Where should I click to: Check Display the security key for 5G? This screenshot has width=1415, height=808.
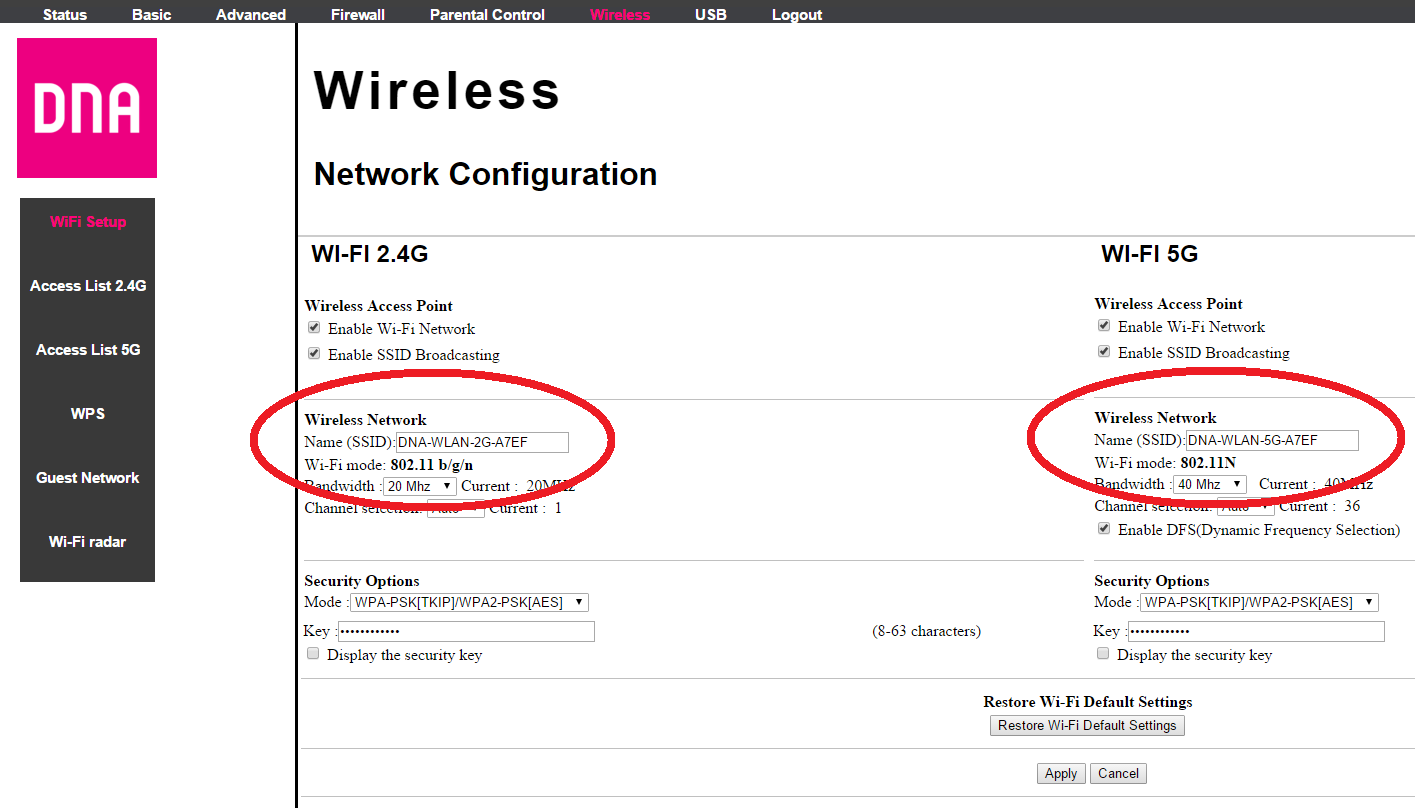pyautogui.click(x=1103, y=654)
